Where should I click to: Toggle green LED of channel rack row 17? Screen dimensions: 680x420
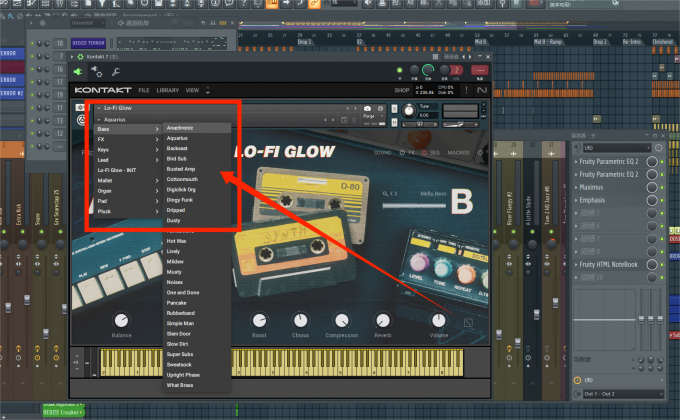[32, 82]
